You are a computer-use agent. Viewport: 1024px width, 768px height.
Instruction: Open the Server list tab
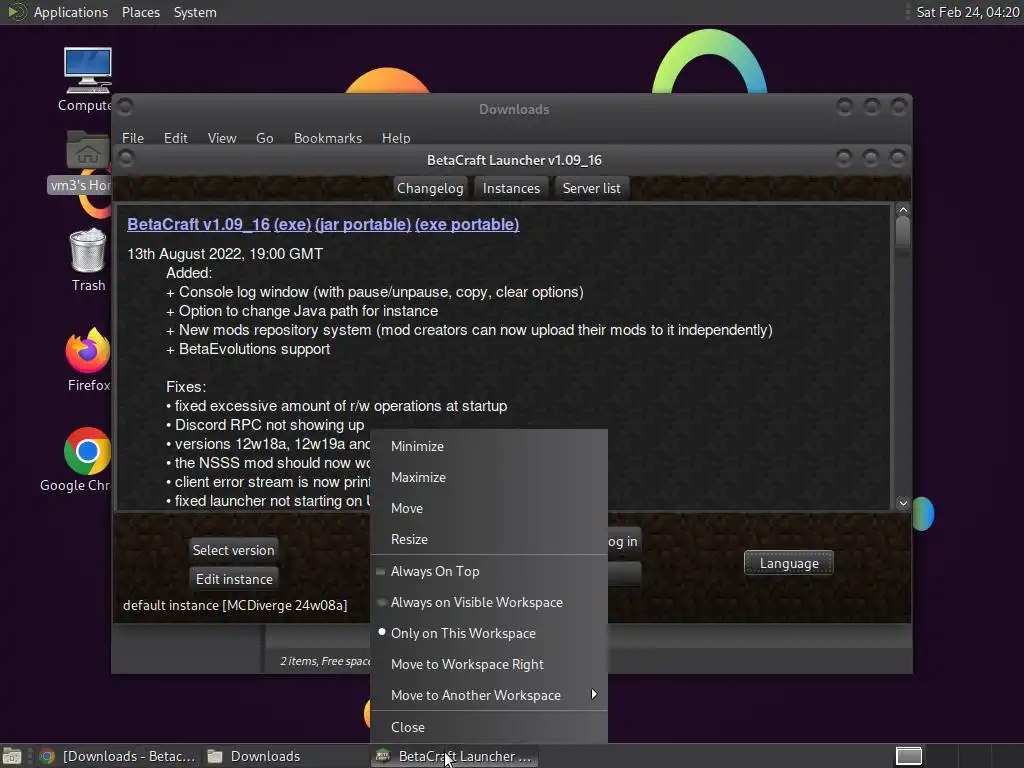click(x=591, y=188)
